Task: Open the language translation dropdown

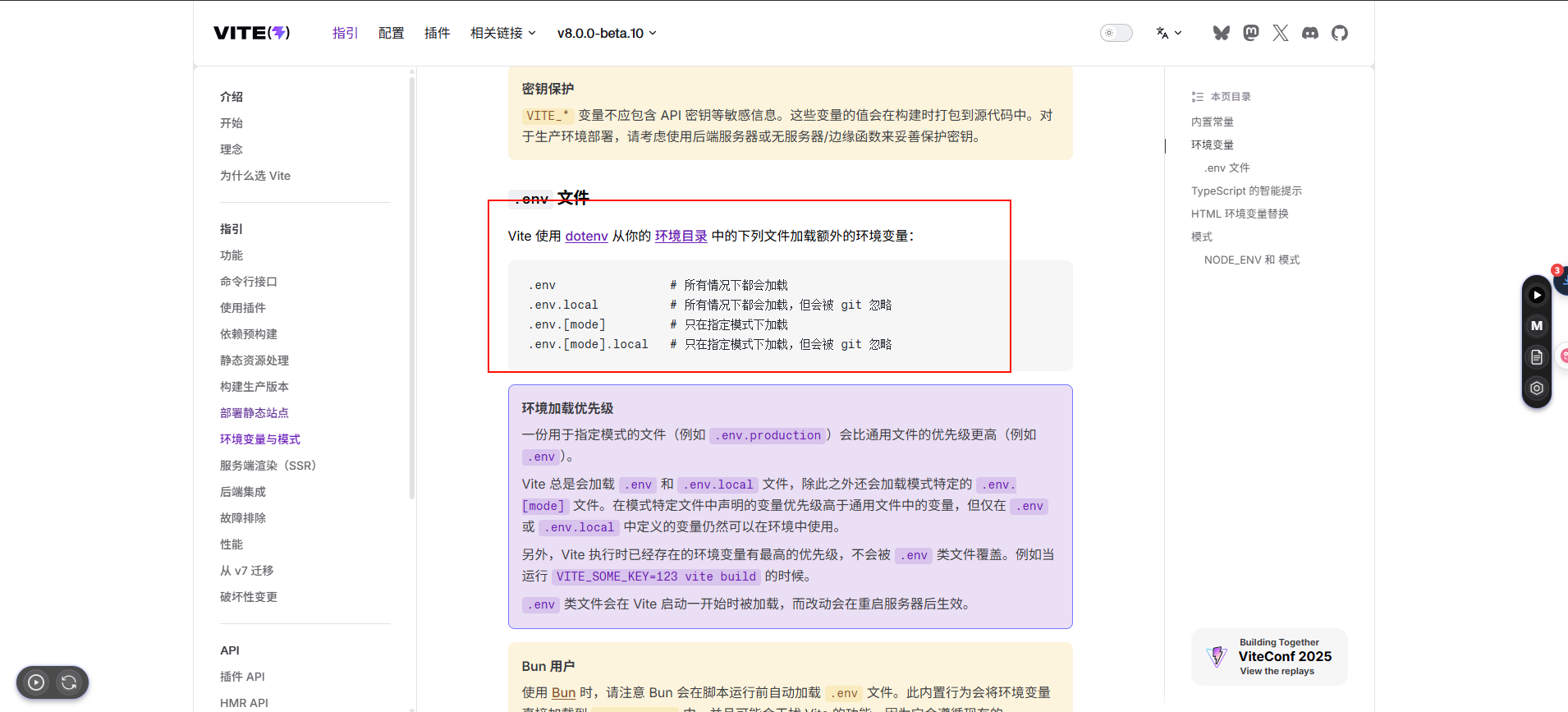Action: 1168,33
